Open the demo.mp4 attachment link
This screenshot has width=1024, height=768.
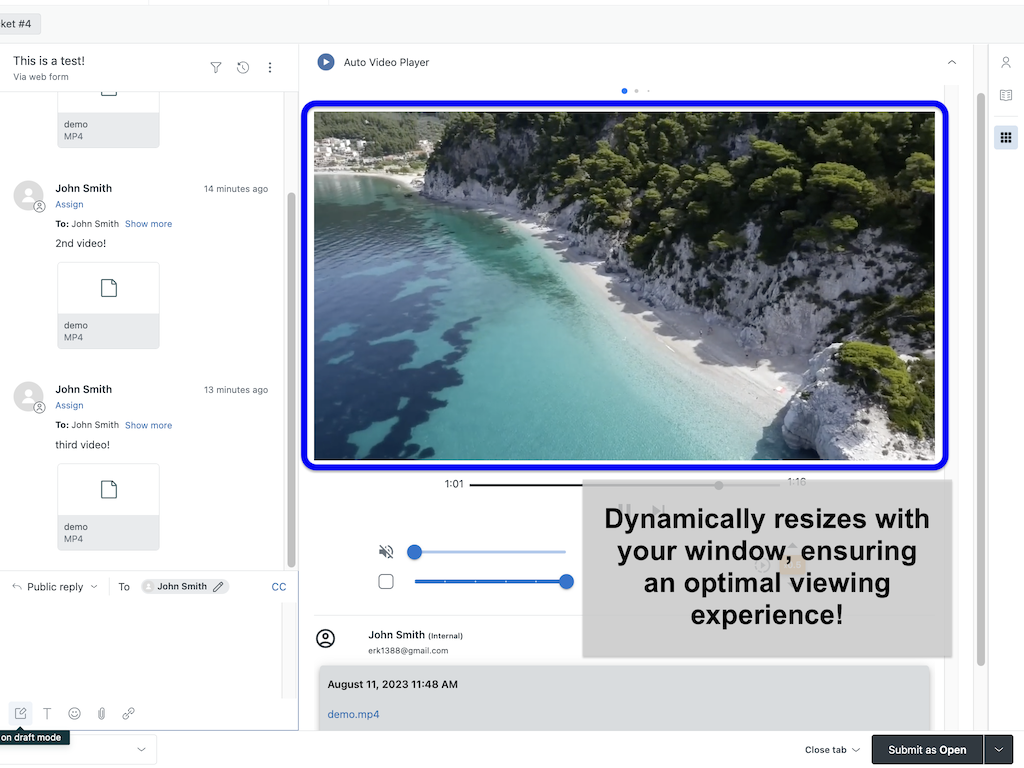tap(353, 714)
